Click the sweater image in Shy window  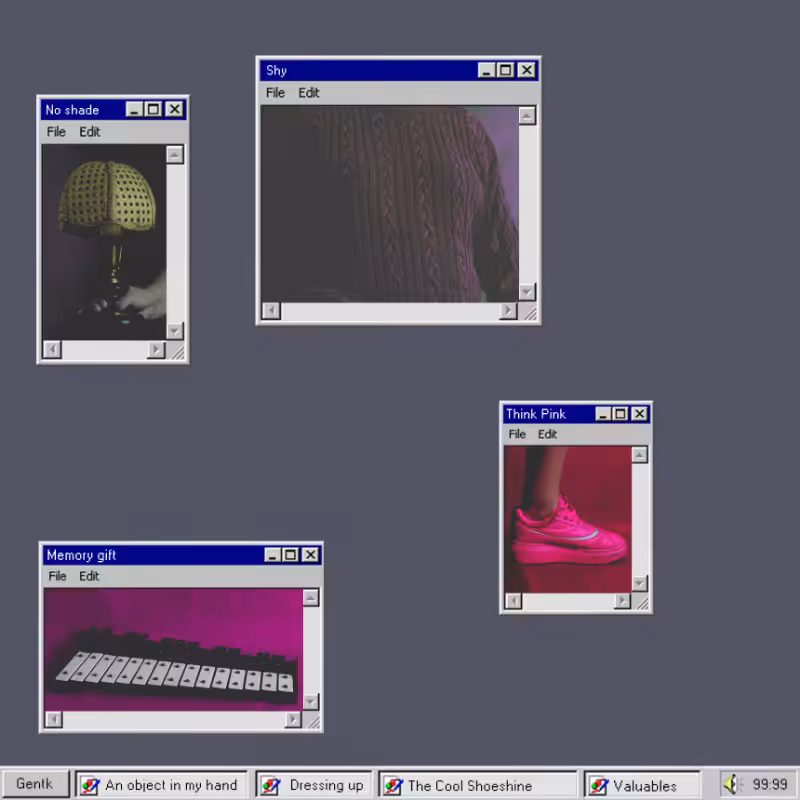(390, 204)
